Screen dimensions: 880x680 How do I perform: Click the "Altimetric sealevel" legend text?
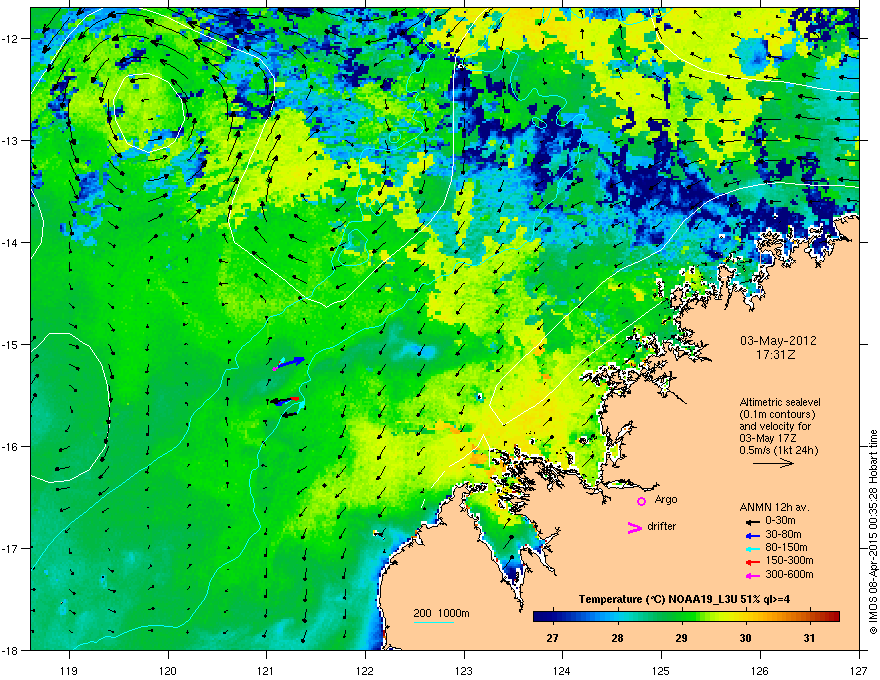click(780, 402)
